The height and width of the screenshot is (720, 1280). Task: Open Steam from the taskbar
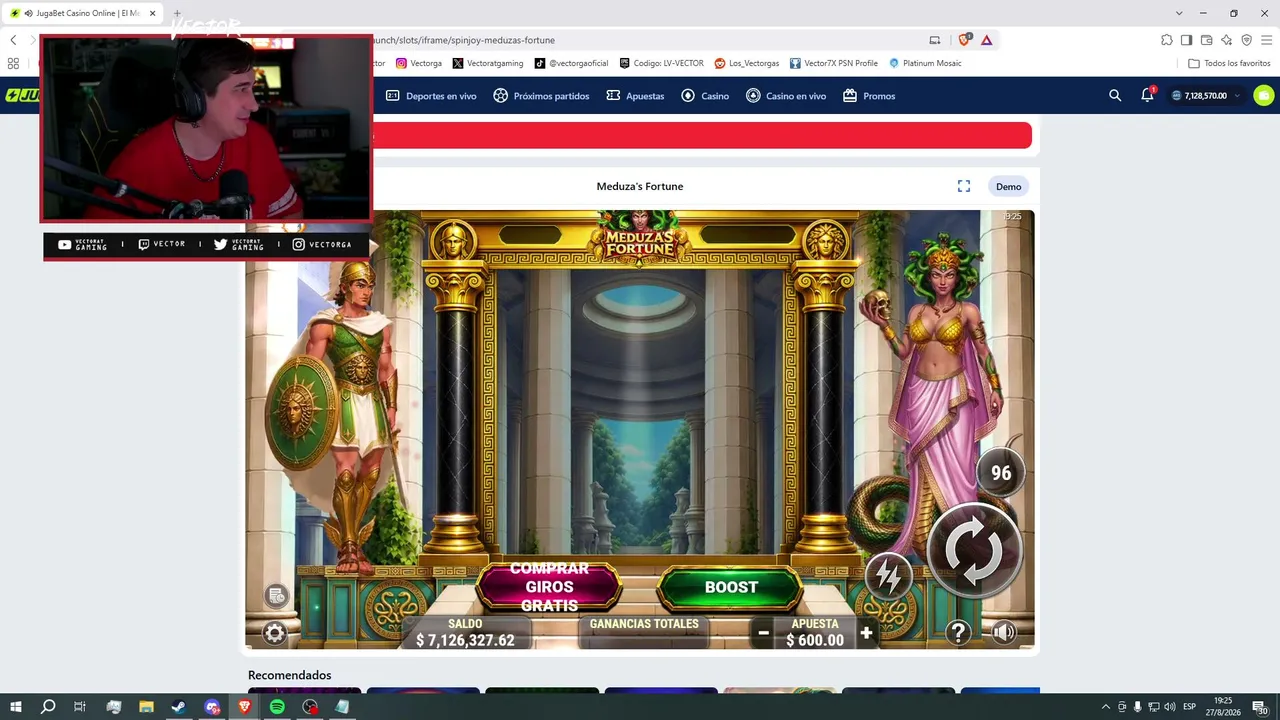[x=179, y=707]
